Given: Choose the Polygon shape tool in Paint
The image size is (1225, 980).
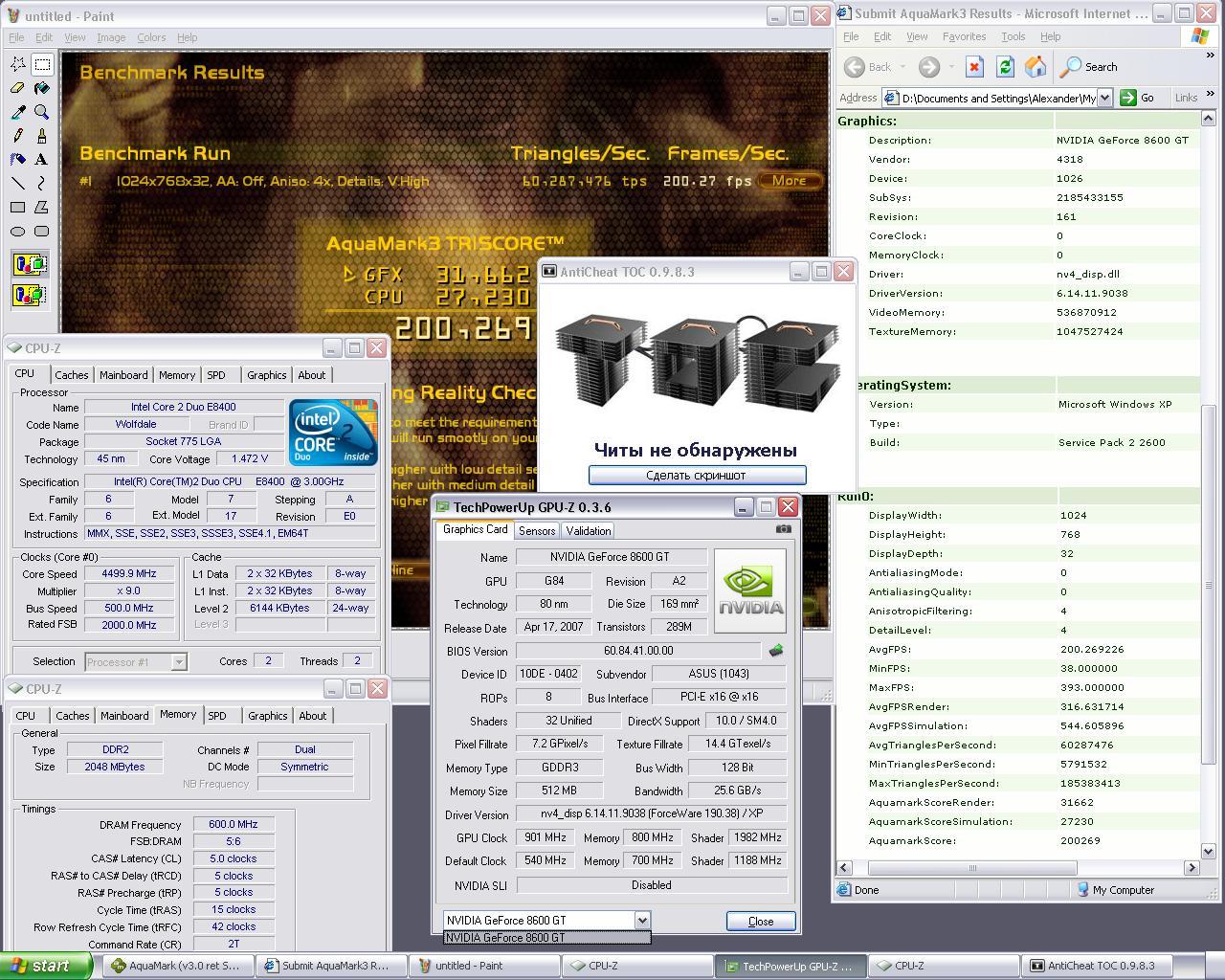Looking at the screenshot, I should pos(42,207).
